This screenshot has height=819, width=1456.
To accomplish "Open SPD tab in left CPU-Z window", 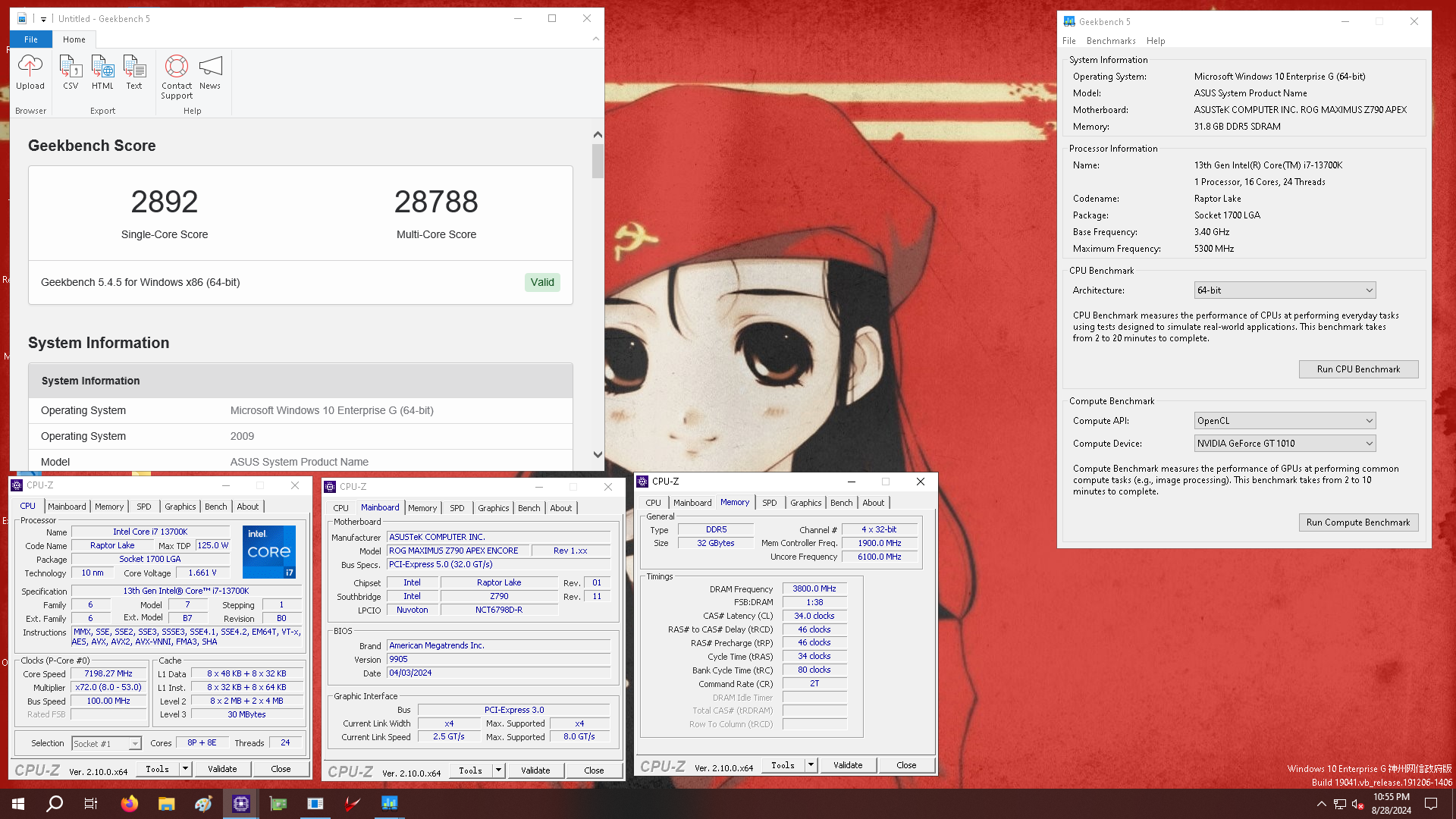I will coord(144,507).
